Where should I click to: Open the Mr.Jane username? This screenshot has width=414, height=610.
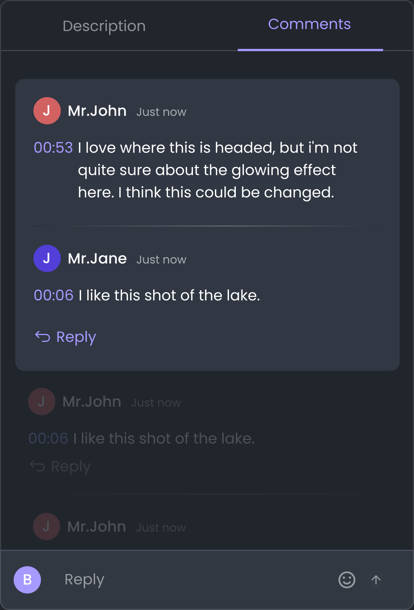point(97,258)
